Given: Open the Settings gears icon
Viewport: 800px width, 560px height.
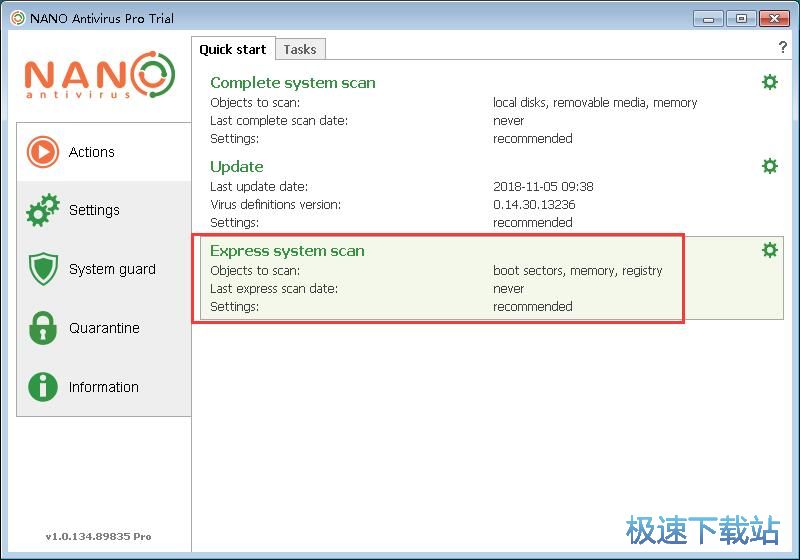Looking at the screenshot, I should click(x=43, y=210).
